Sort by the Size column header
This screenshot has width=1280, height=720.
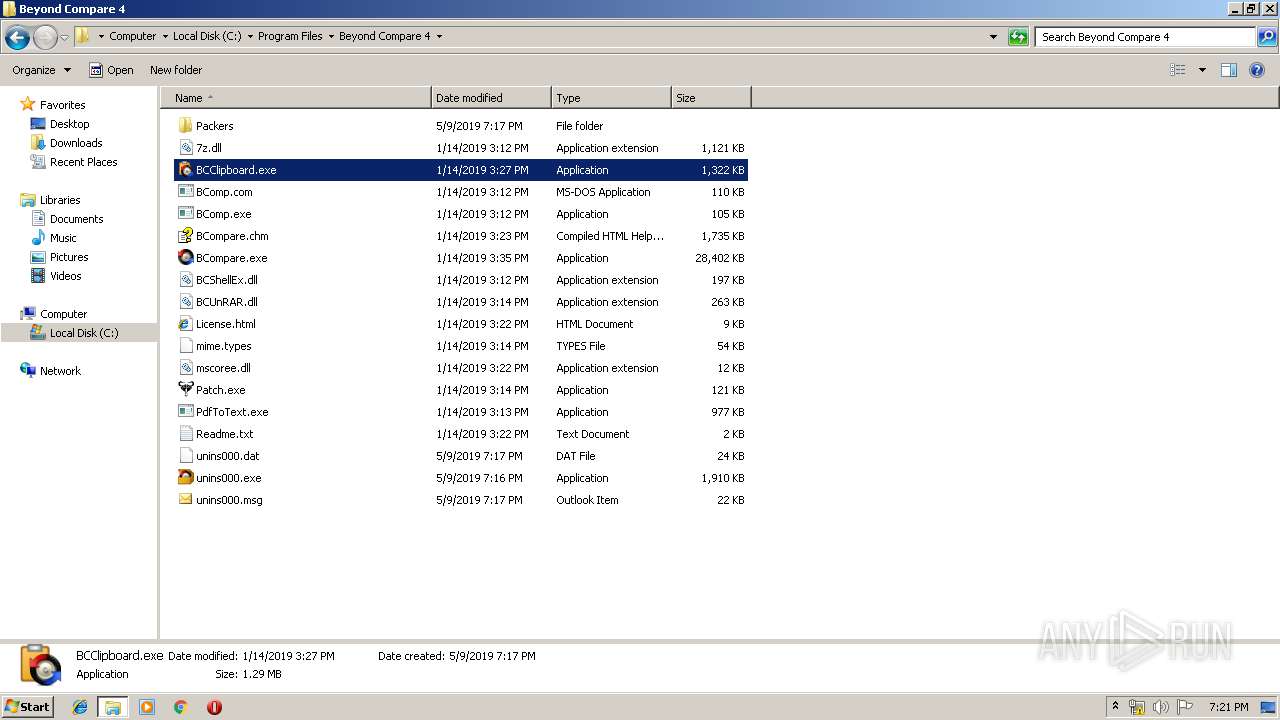click(x=711, y=98)
